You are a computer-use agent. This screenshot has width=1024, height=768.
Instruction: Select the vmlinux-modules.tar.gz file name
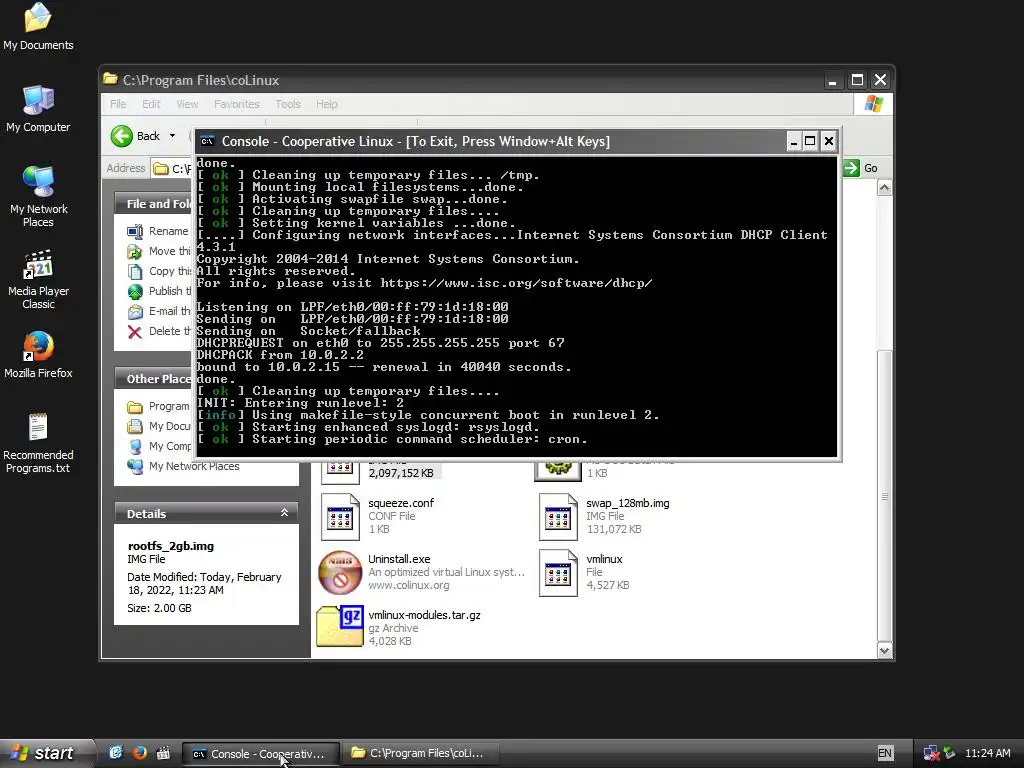pyautogui.click(x=424, y=615)
